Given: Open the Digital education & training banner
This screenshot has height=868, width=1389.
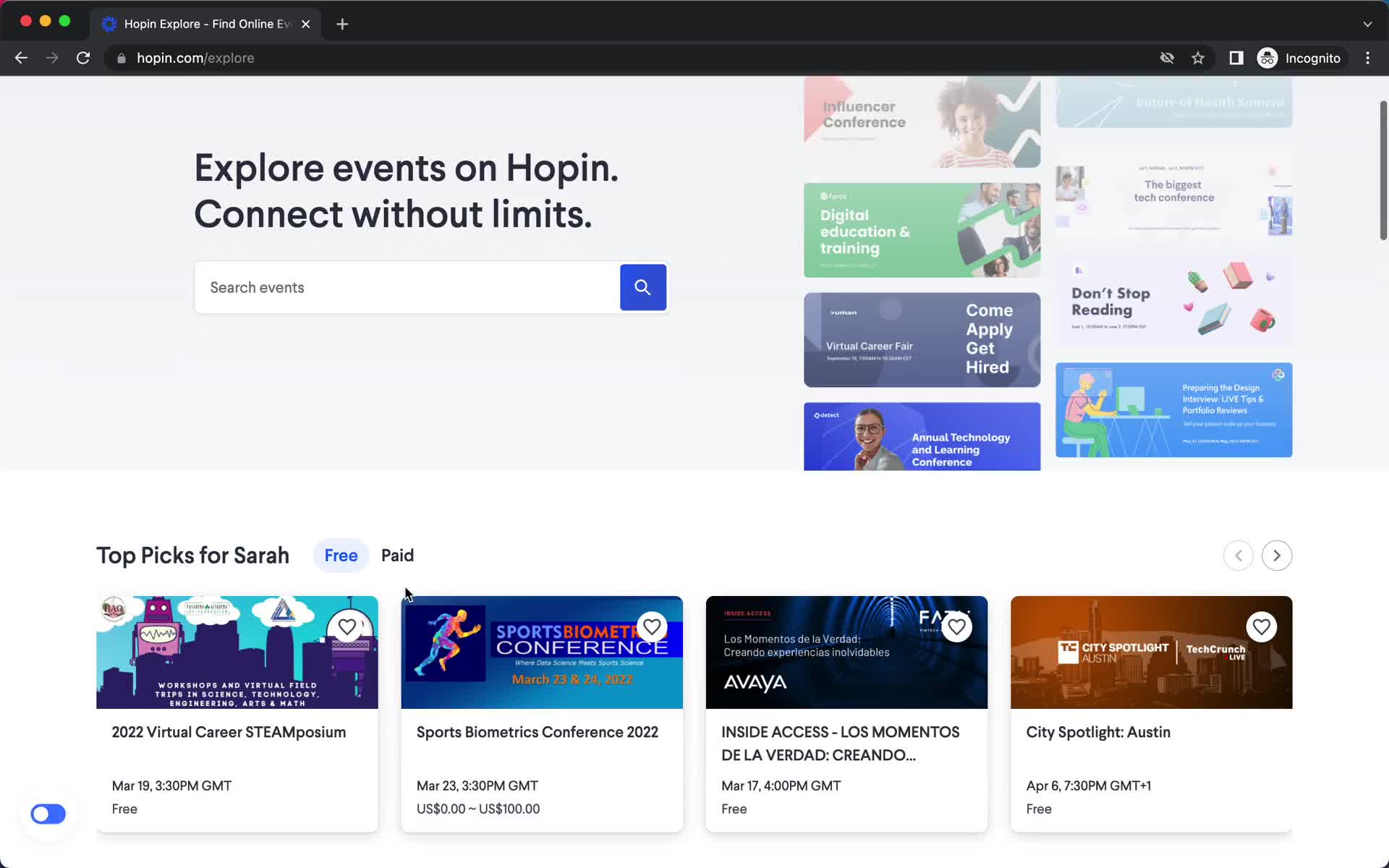Looking at the screenshot, I should point(922,230).
